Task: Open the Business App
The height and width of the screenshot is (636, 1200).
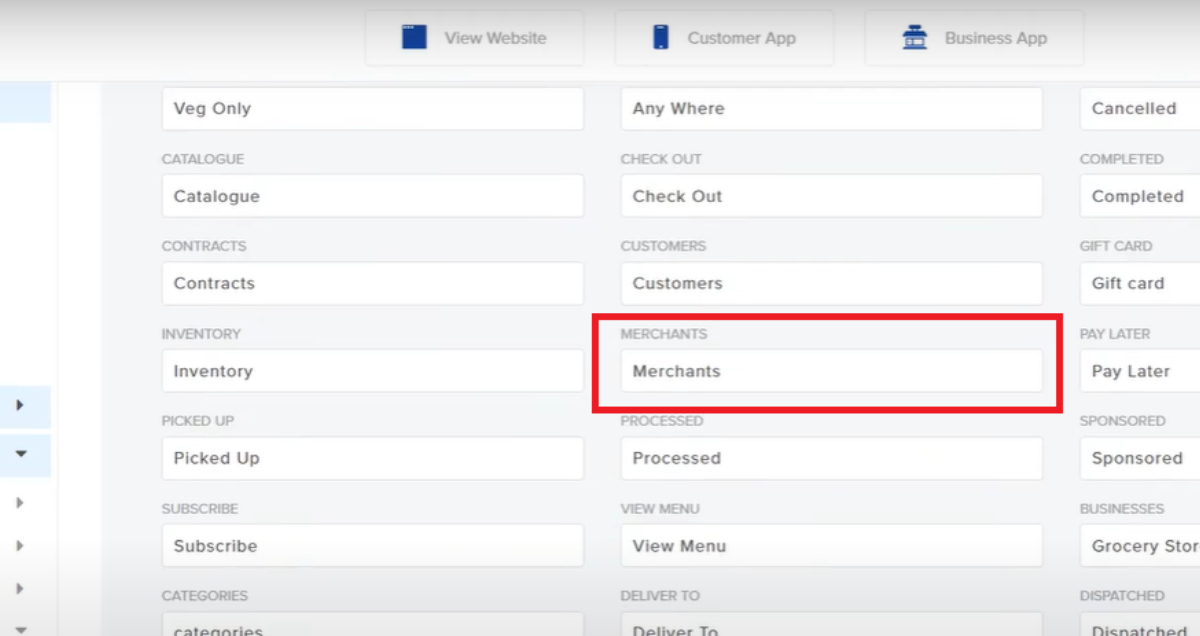Action: click(973, 37)
